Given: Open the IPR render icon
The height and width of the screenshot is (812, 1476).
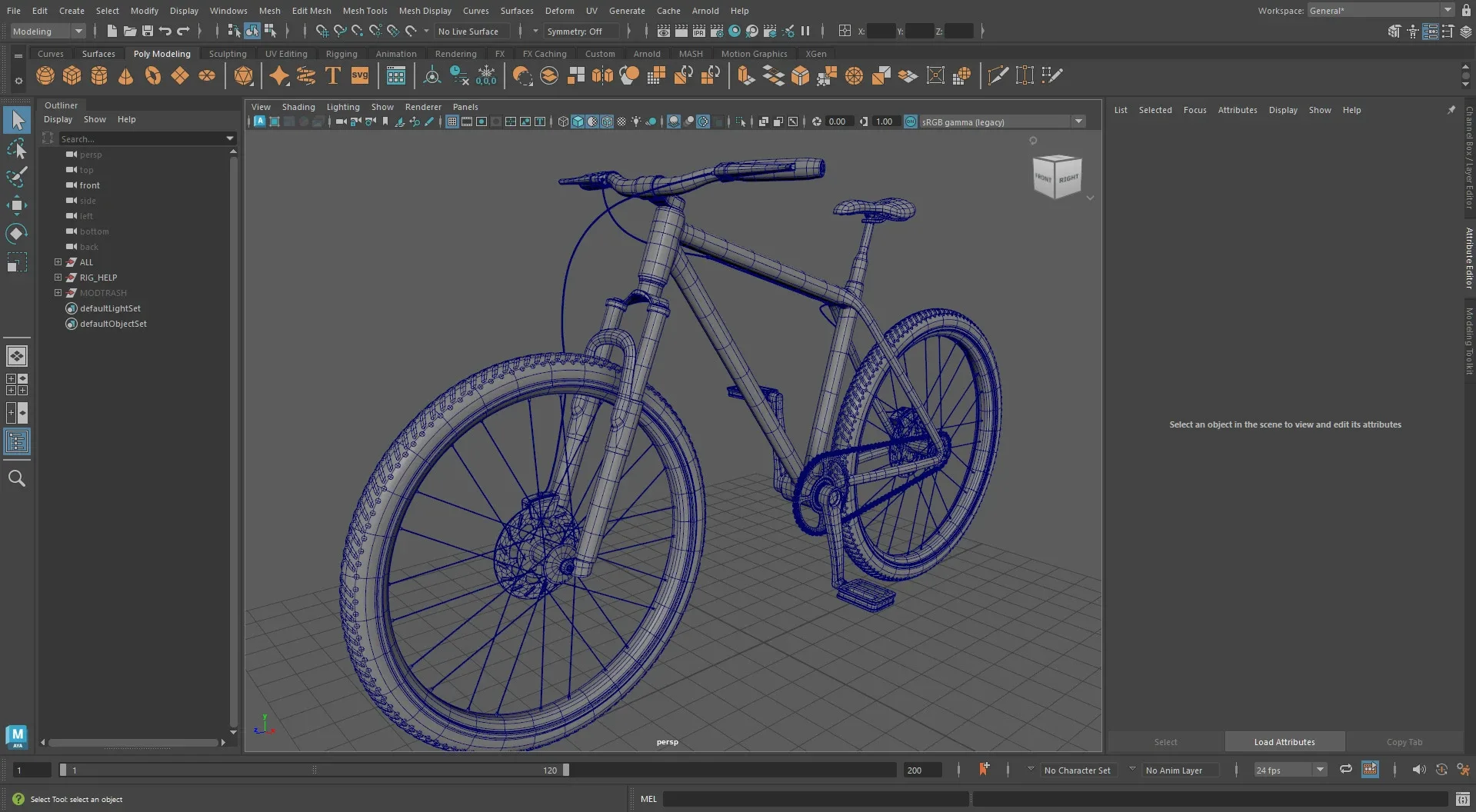Looking at the screenshot, I should click(699, 31).
